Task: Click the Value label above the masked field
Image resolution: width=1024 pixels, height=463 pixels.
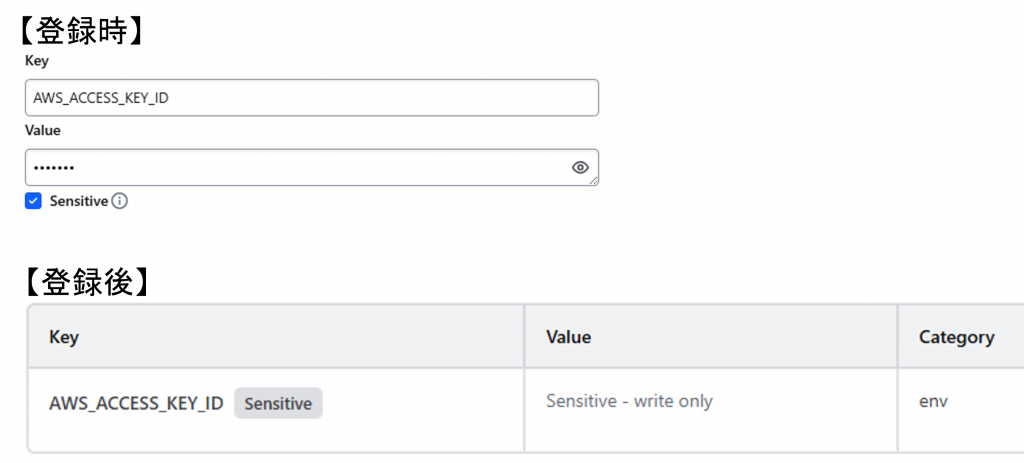Action: tap(43, 130)
